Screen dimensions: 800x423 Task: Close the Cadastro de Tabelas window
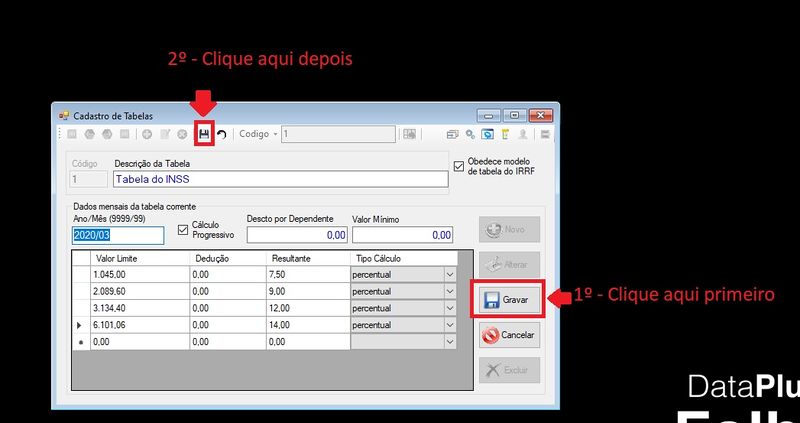click(541, 116)
